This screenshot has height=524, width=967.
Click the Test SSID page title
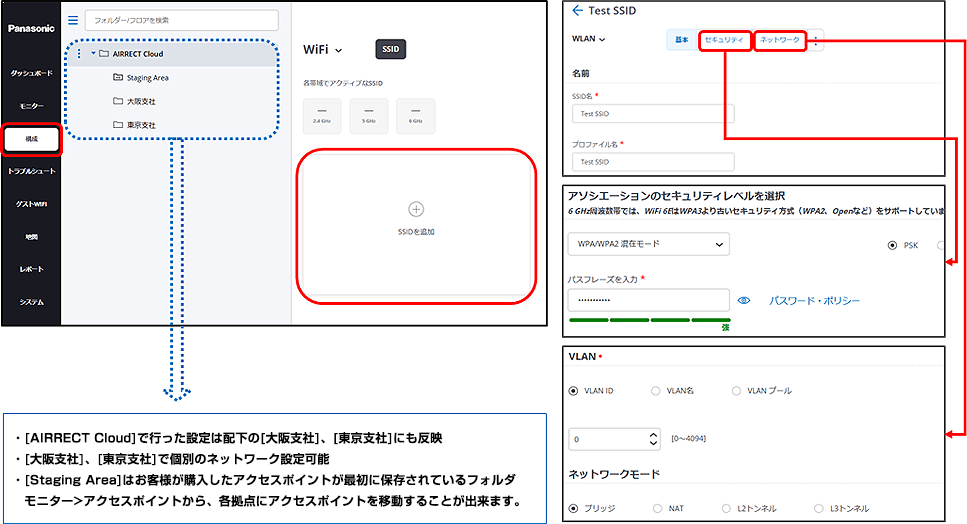[612, 10]
